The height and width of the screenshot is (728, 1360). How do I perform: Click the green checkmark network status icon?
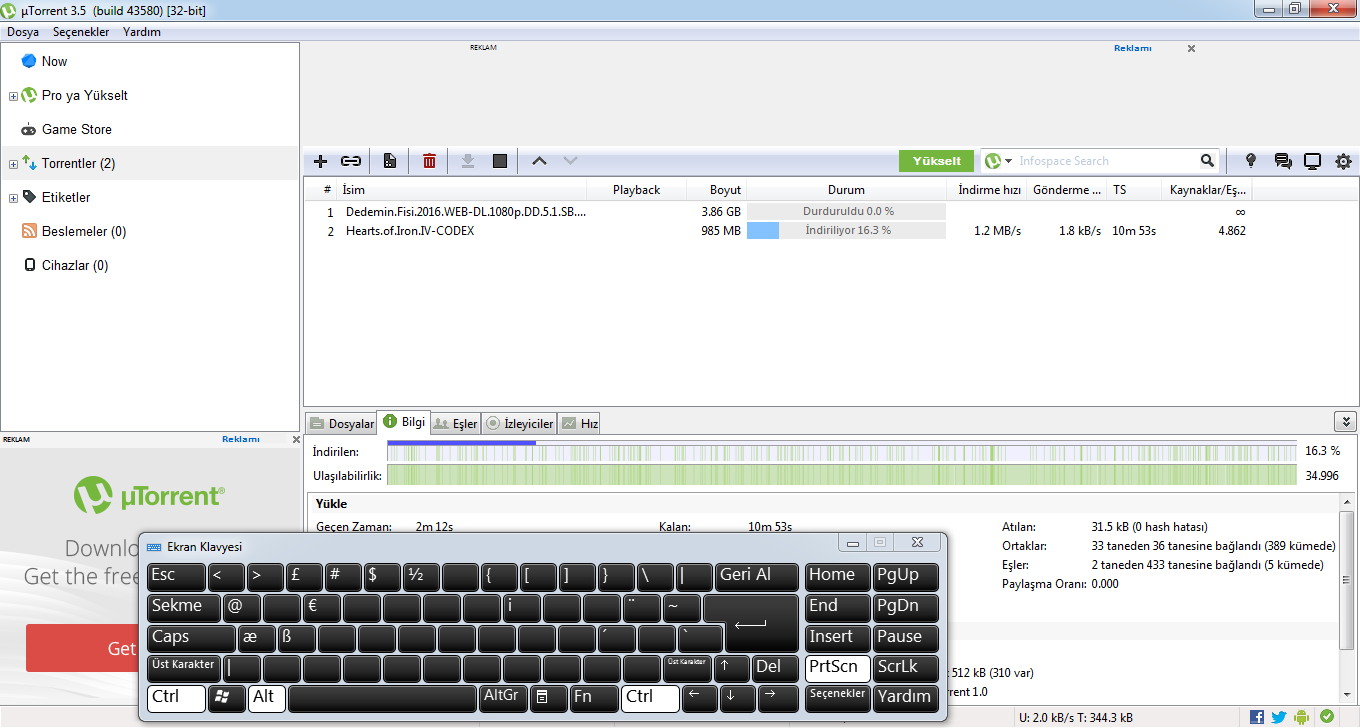[x=1326, y=717]
